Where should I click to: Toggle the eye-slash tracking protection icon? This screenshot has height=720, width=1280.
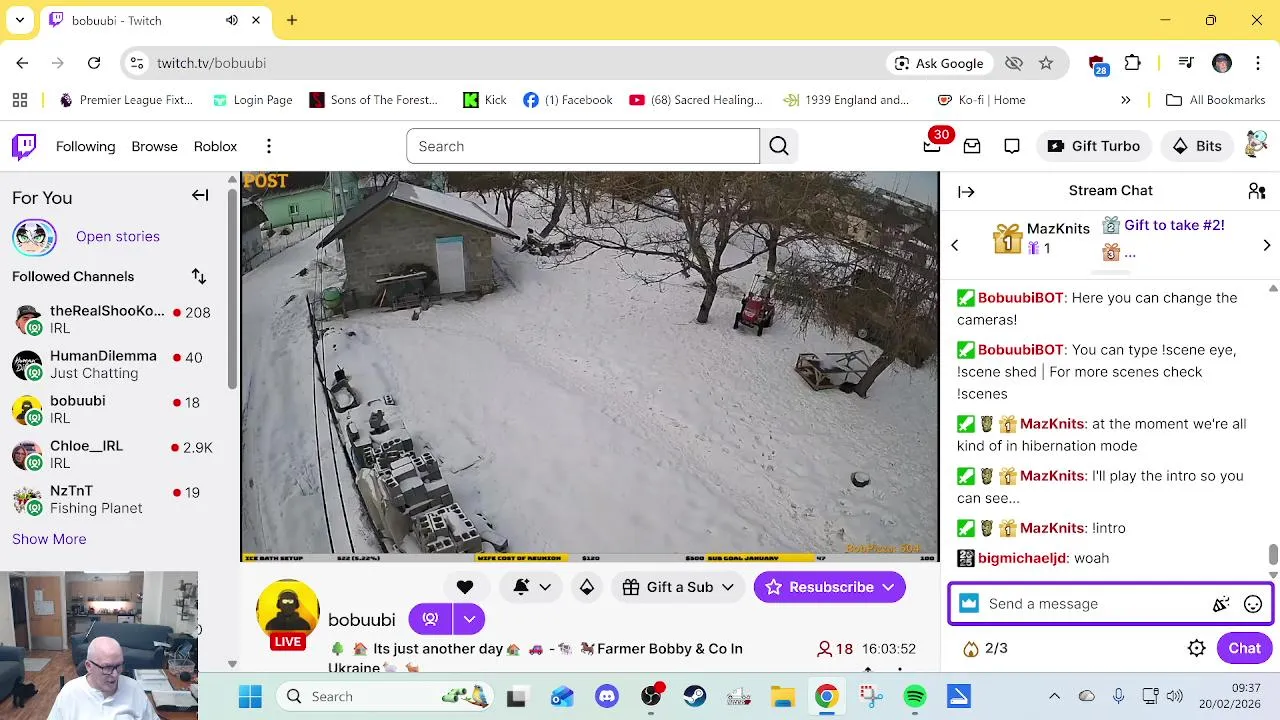[1014, 63]
